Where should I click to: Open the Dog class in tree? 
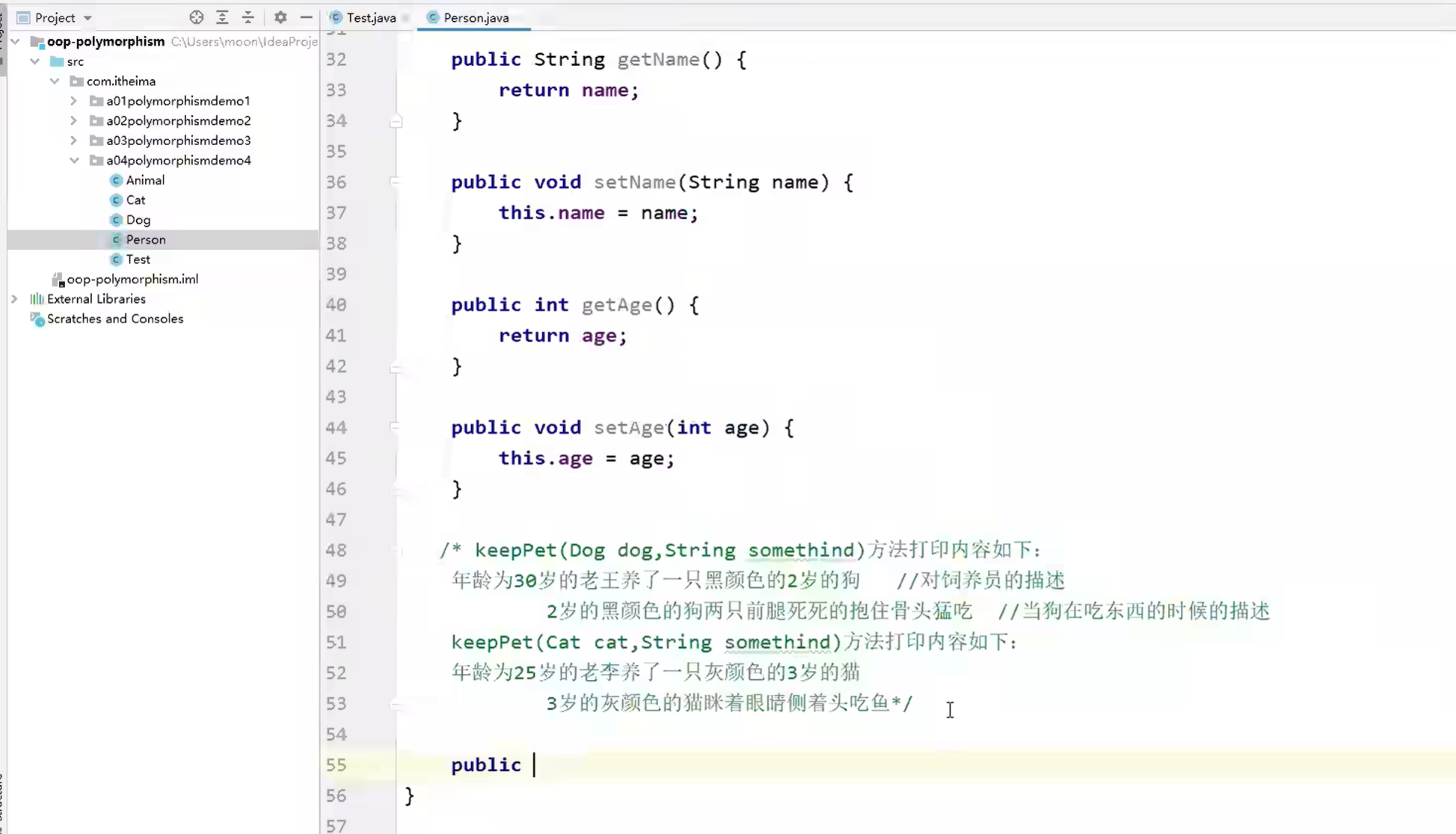click(138, 220)
